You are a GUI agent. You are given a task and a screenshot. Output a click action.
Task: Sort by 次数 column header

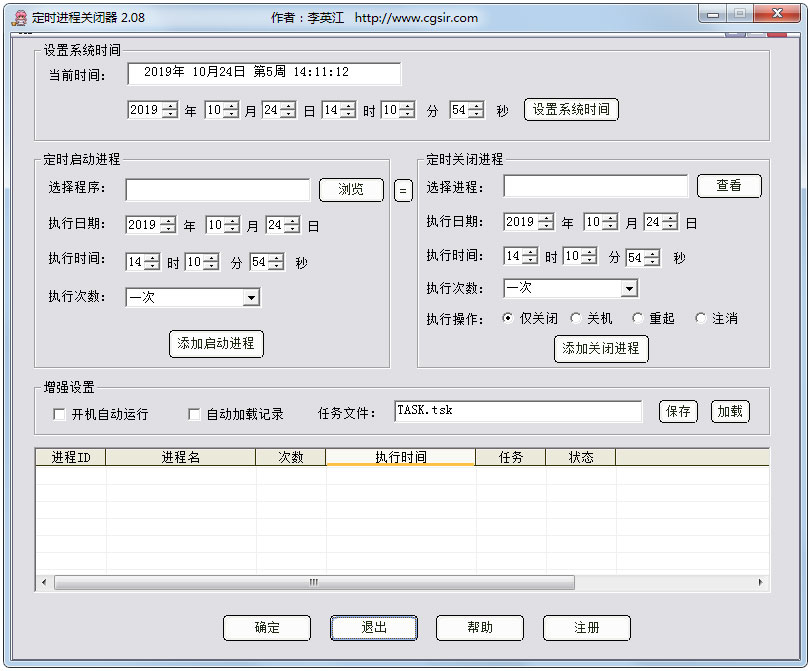pos(291,457)
